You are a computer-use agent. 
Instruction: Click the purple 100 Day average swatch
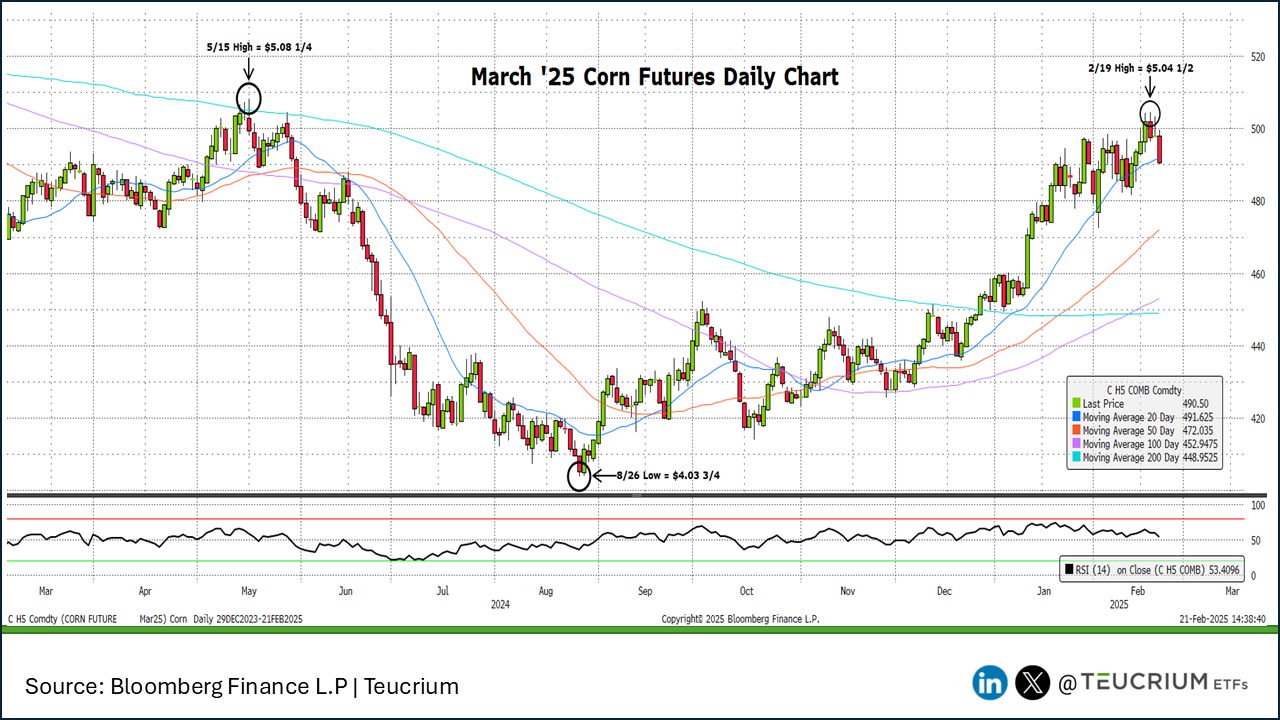1075,444
